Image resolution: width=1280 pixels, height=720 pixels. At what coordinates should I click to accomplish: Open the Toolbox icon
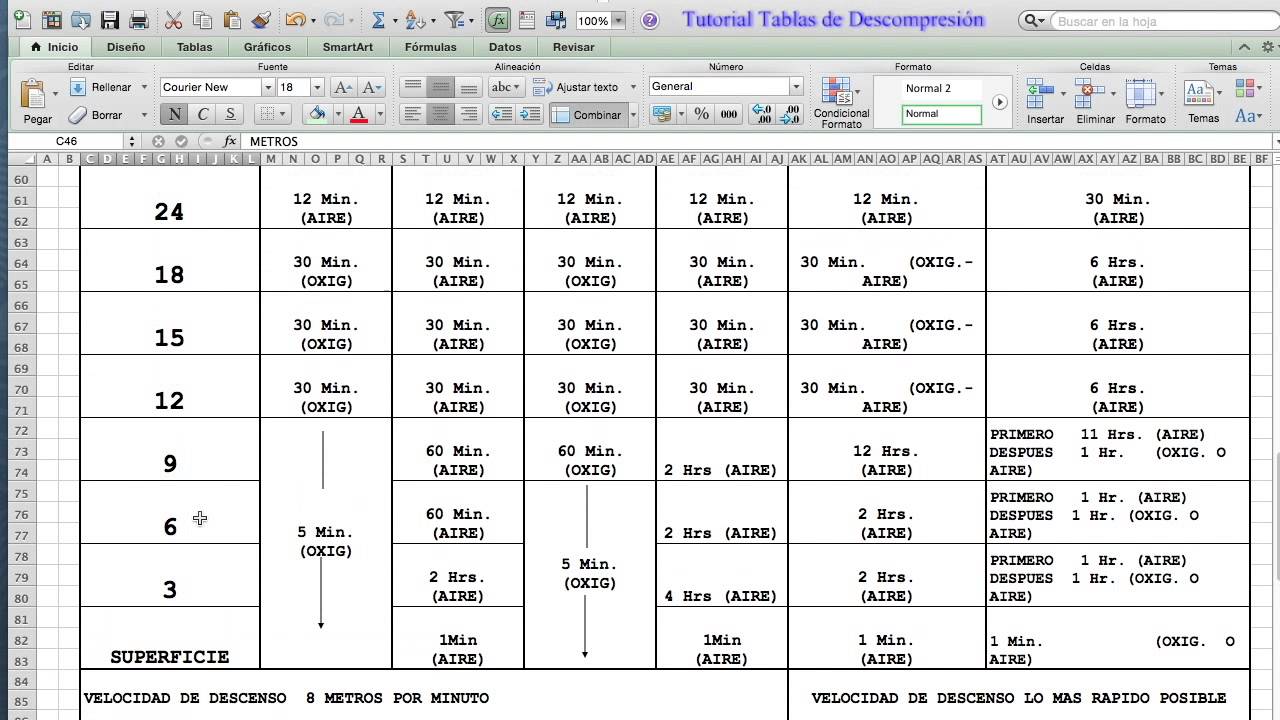click(x=527, y=20)
